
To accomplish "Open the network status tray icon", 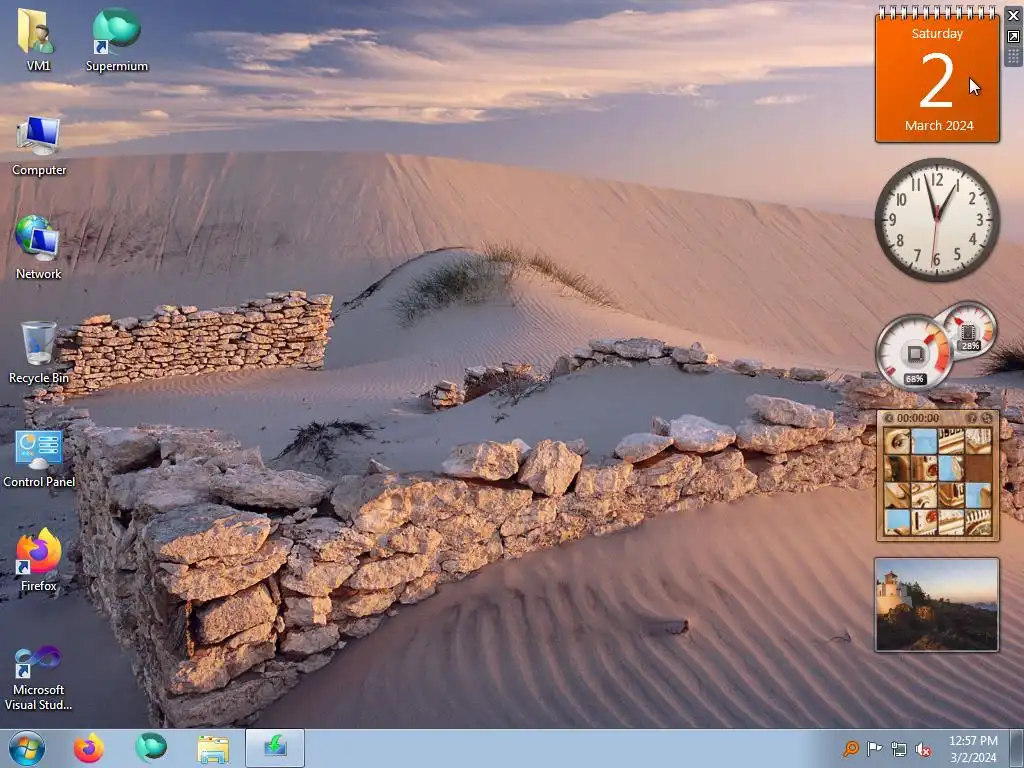I will pos(899,749).
